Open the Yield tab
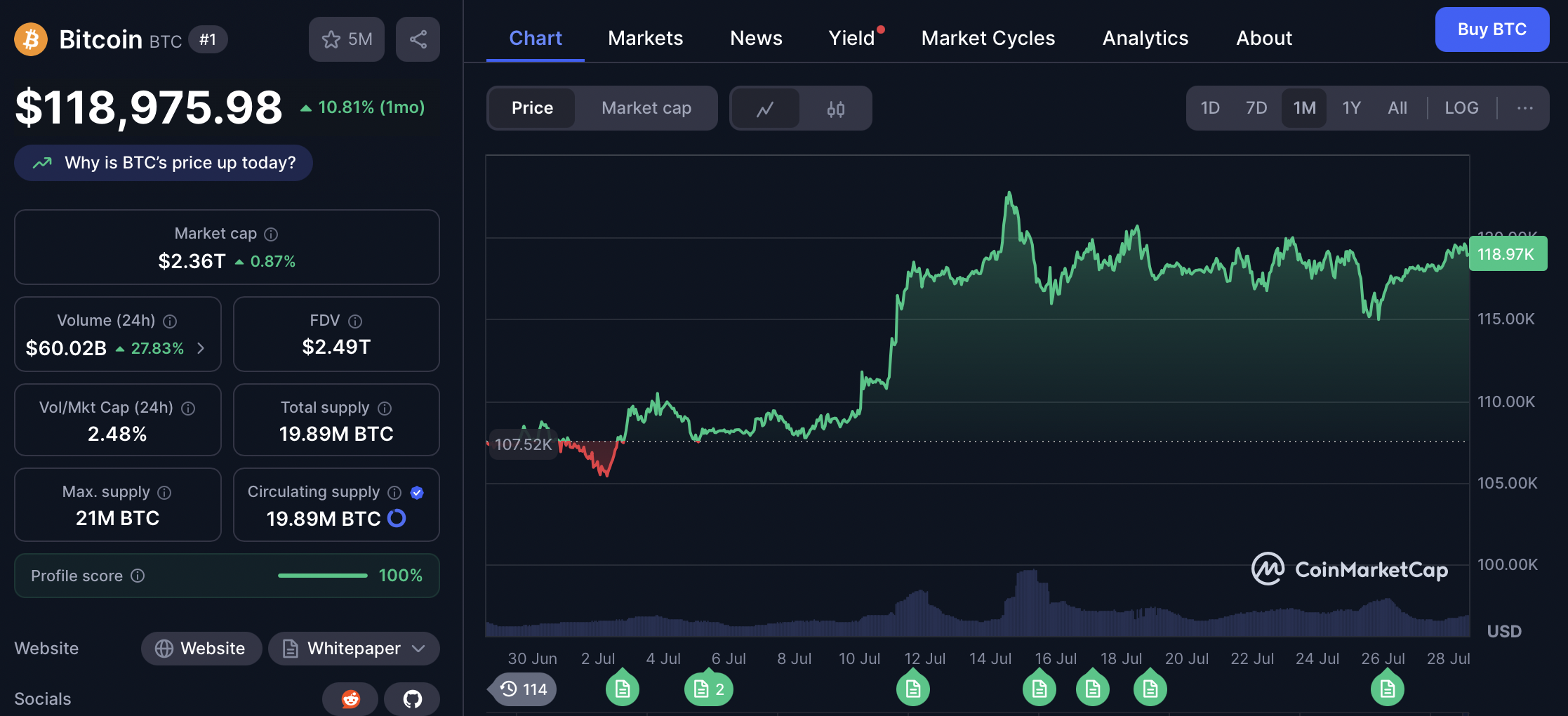Image resolution: width=1568 pixels, height=716 pixels. 852,38
